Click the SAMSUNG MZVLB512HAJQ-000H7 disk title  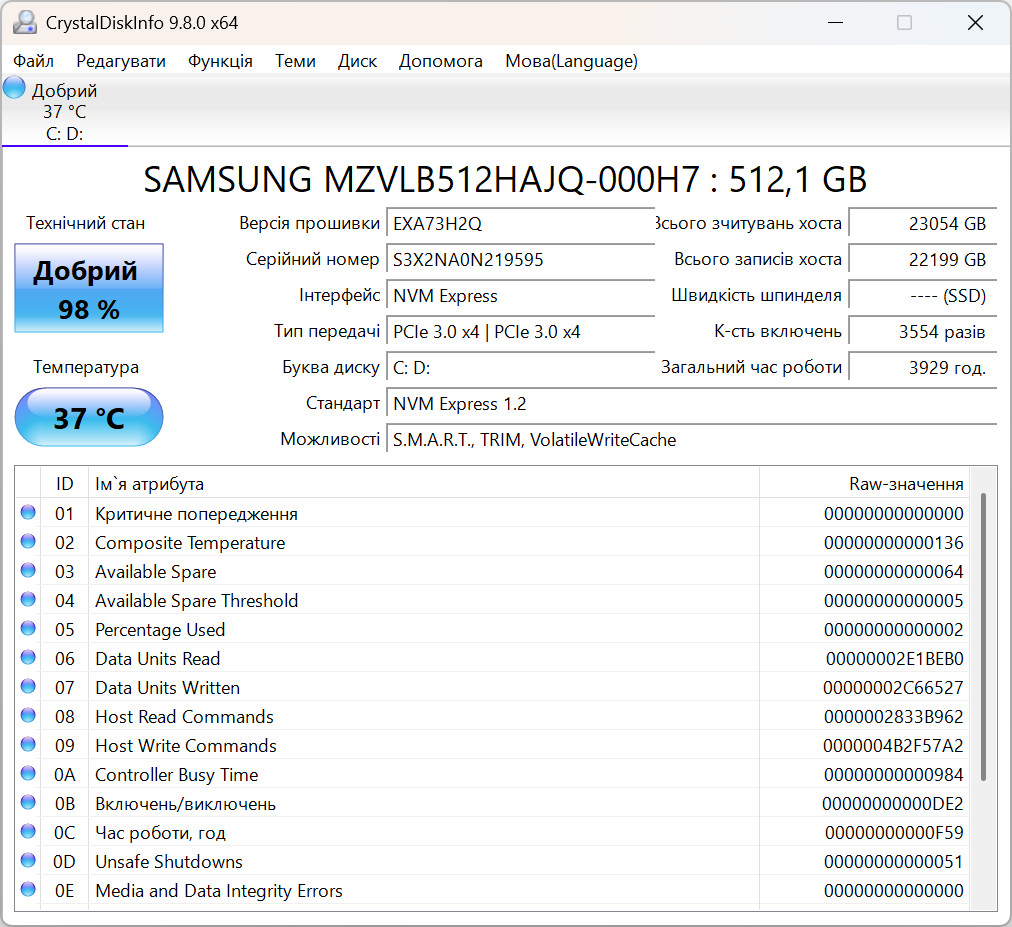[505, 179]
